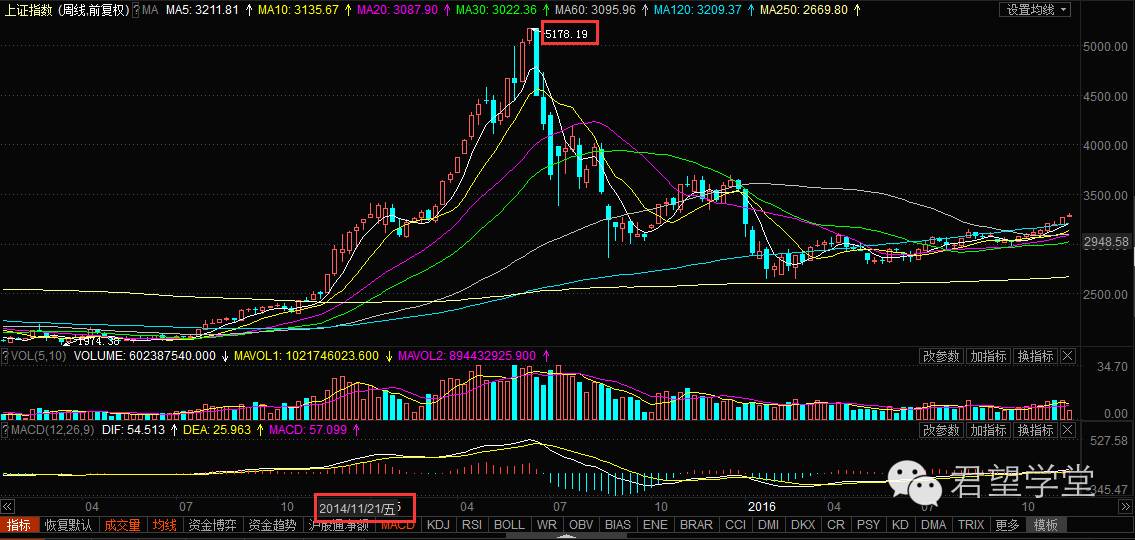The image size is (1135, 540).
Task: Choose the BOLL indicator
Action: point(509,525)
